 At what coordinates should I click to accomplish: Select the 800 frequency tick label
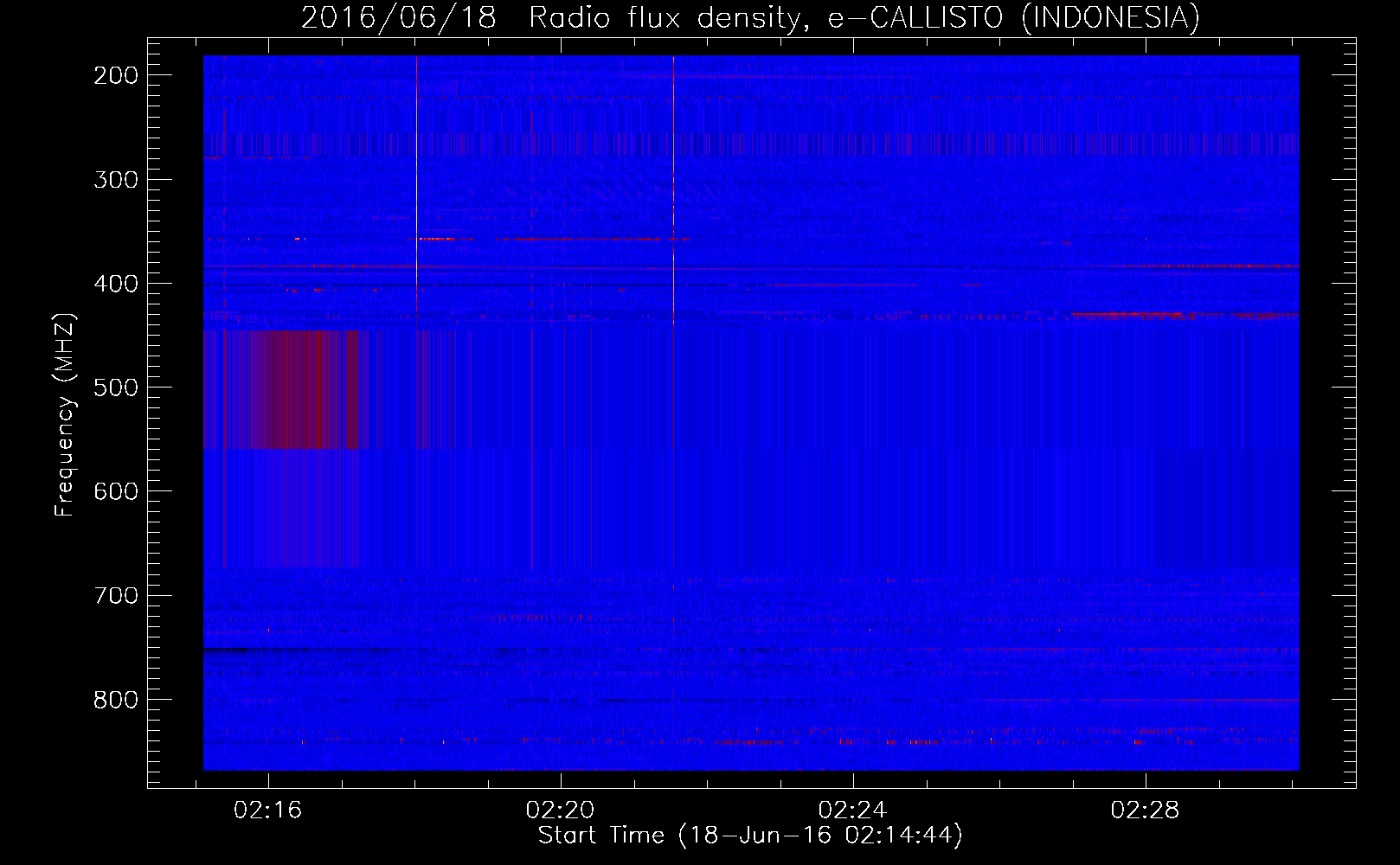tap(116, 699)
